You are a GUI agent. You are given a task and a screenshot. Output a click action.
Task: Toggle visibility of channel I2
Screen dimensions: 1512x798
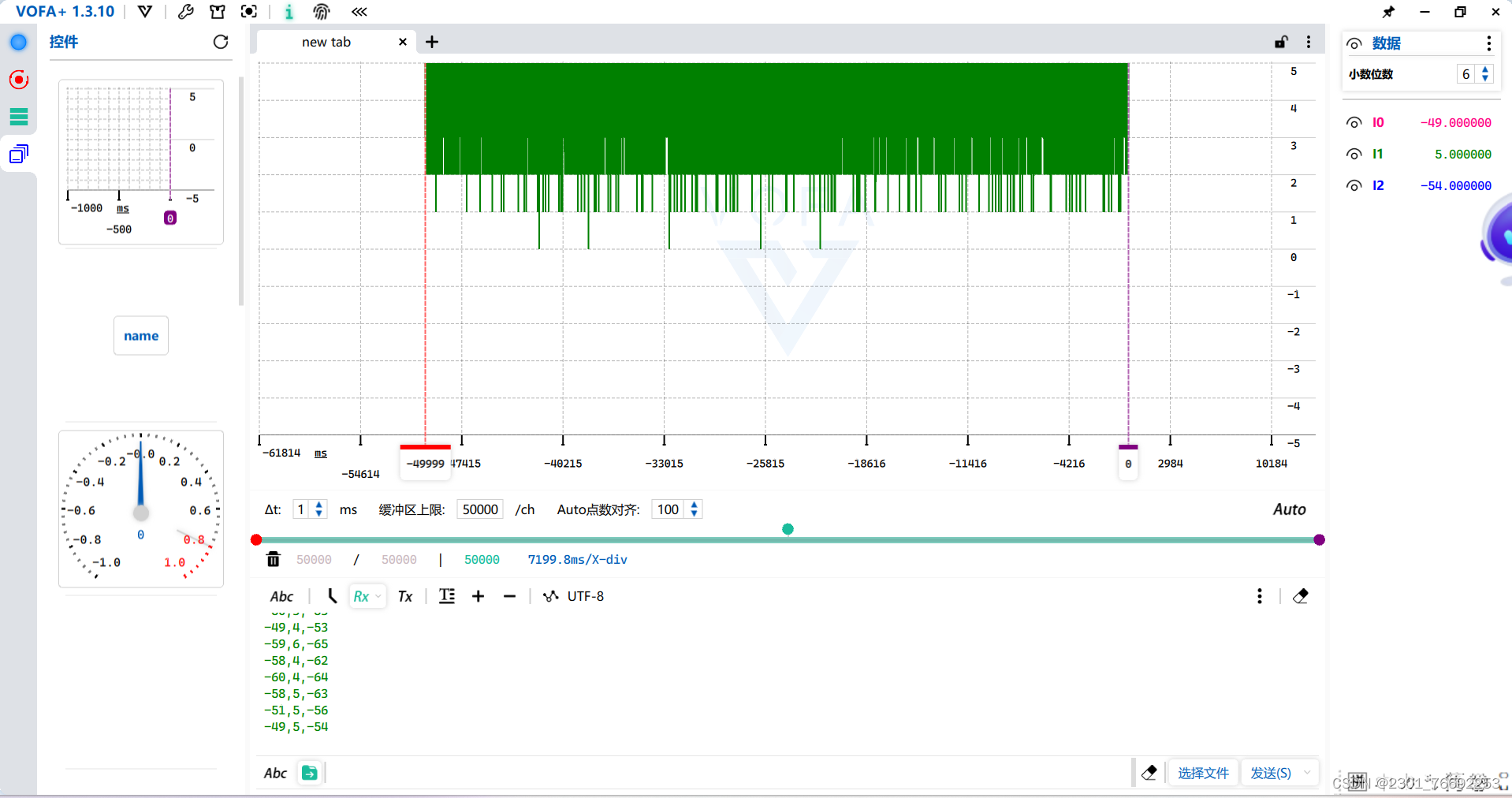click(x=1354, y=186)
